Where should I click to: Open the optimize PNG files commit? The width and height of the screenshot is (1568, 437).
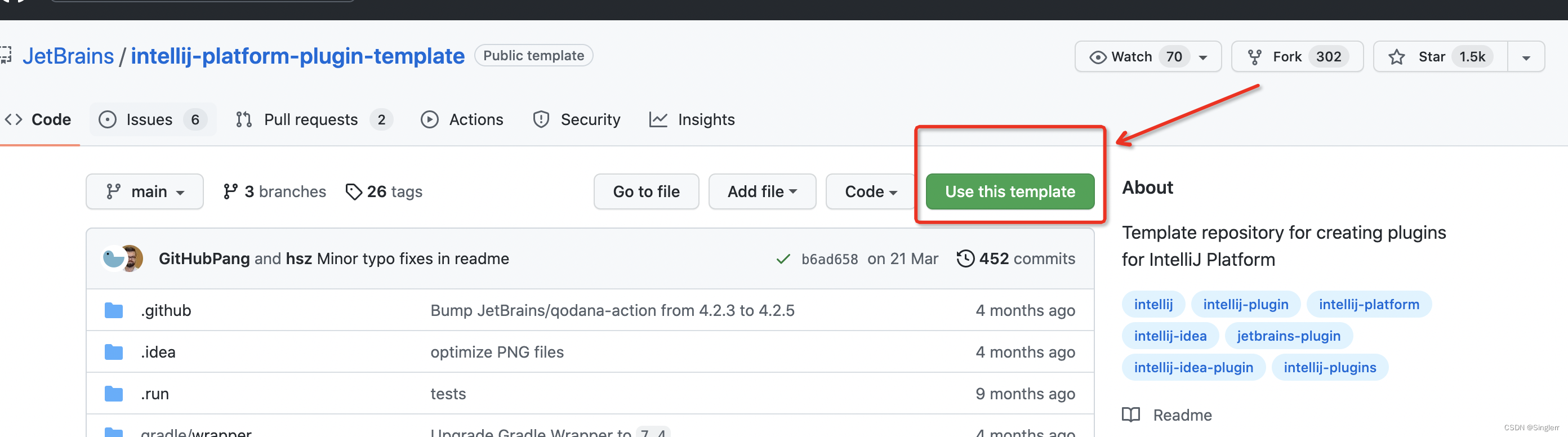497,353
